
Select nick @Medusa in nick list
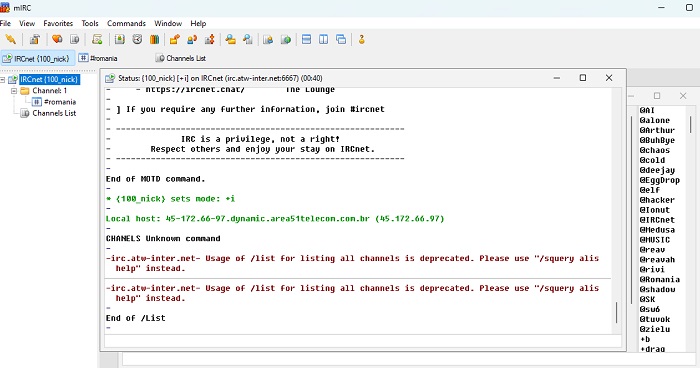click(657, 230)
